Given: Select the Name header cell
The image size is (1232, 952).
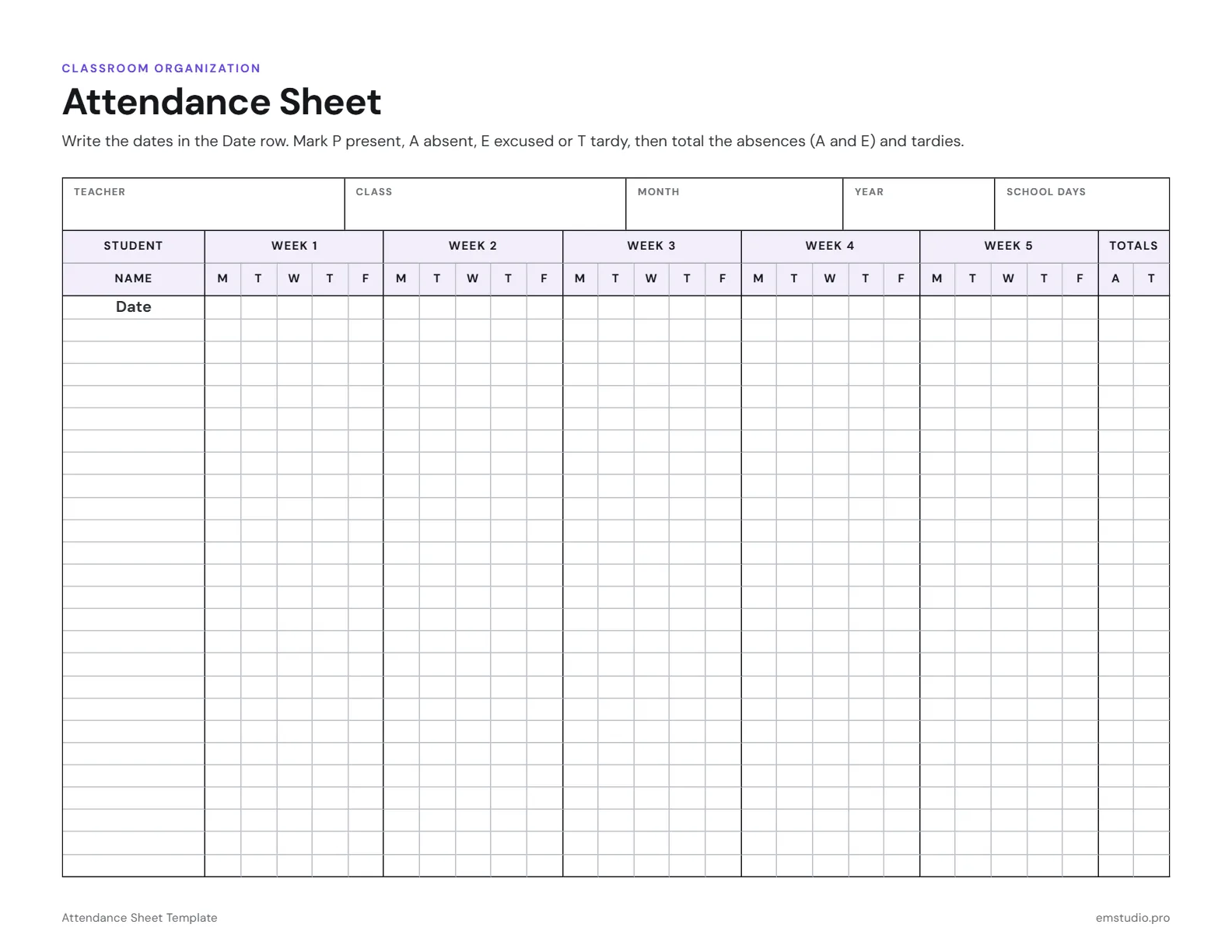Looking at the screenshot, I should [x=134, y=279].
